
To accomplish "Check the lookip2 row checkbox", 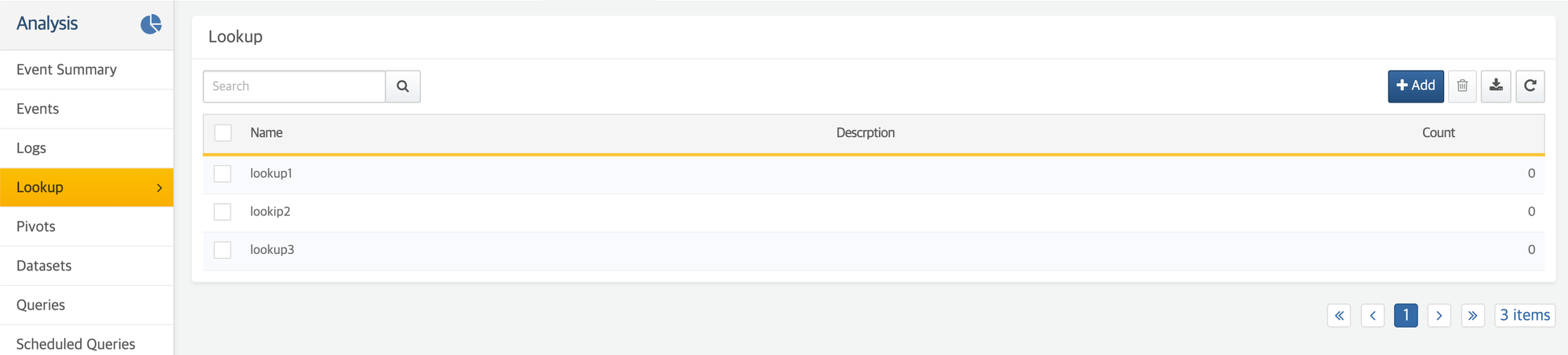I will [x=223, y=212].
